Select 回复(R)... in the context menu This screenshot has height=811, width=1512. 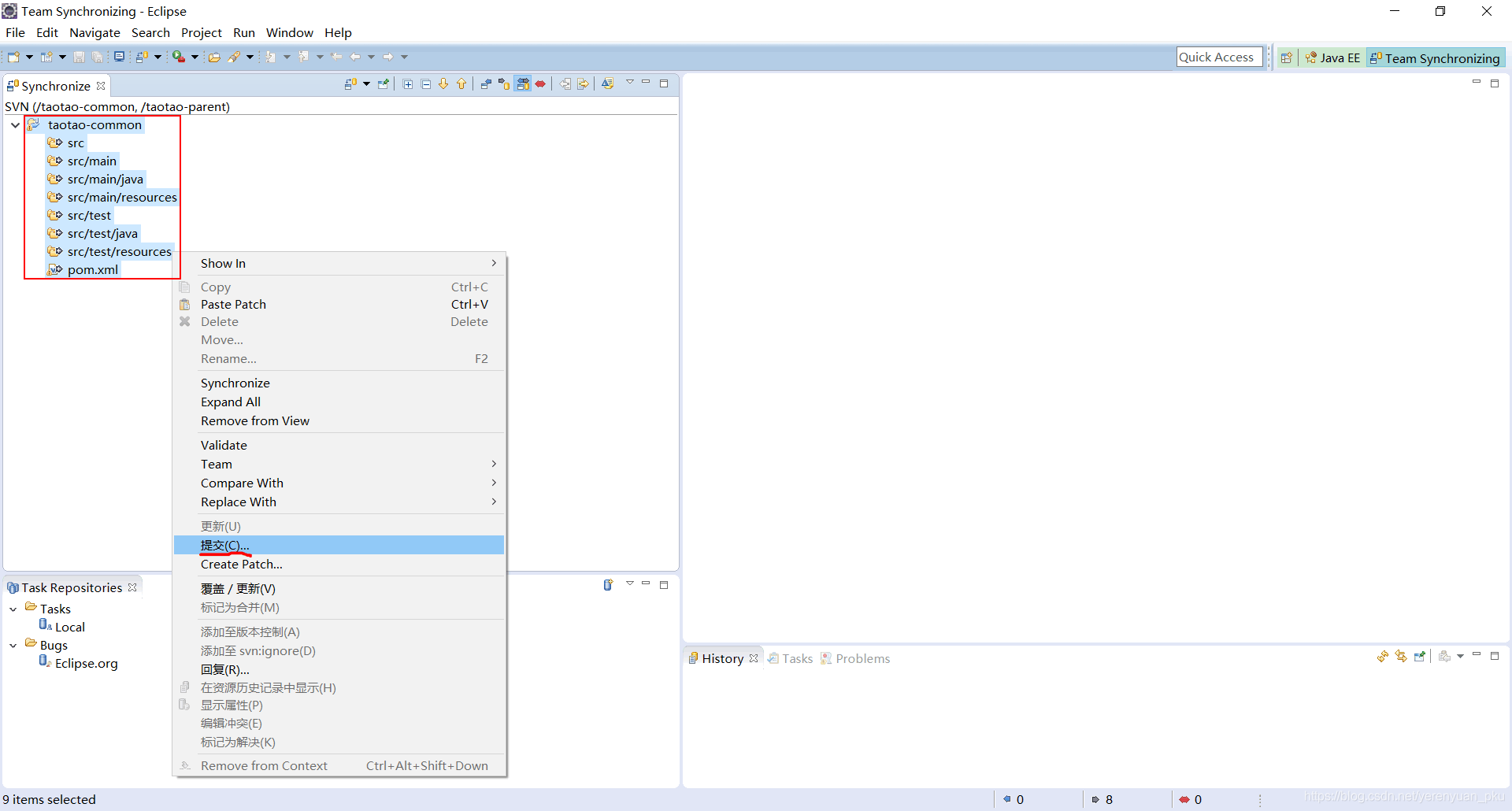click(339, 670)
